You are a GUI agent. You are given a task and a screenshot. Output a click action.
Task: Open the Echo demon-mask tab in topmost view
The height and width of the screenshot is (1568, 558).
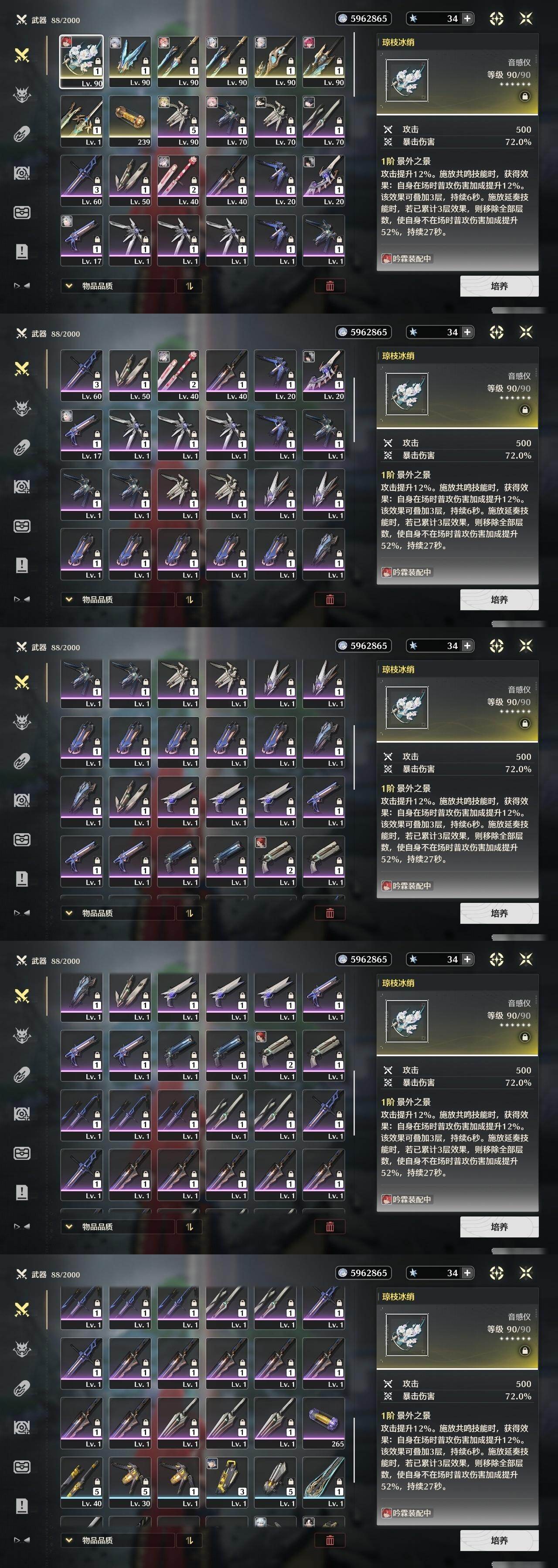tap(22, 95)
